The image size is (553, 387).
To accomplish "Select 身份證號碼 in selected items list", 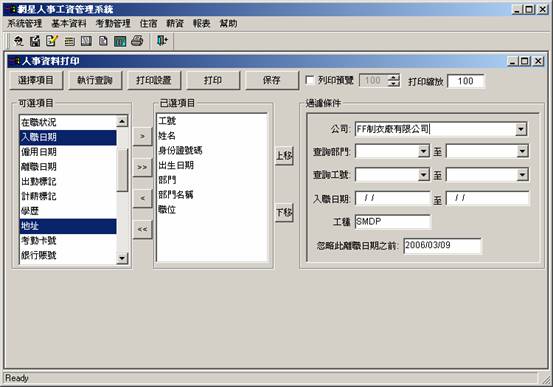I will (x=212, y=151).
